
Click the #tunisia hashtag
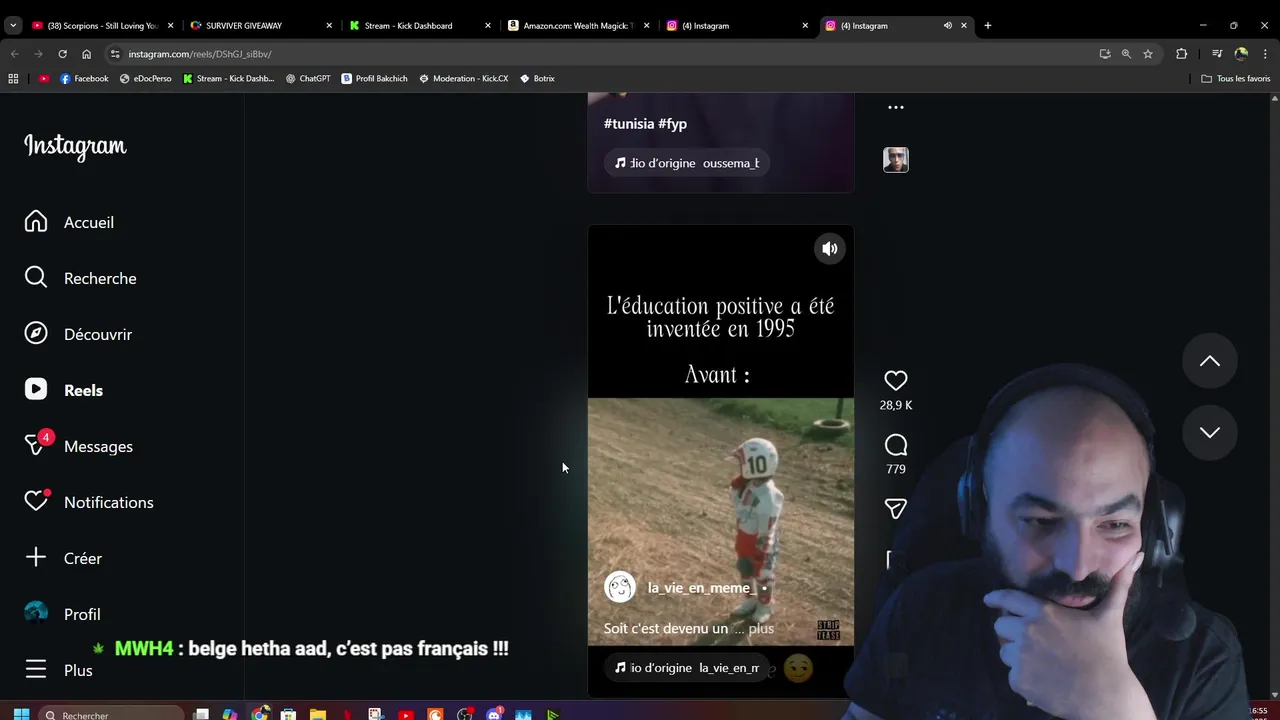pos(629,124)
